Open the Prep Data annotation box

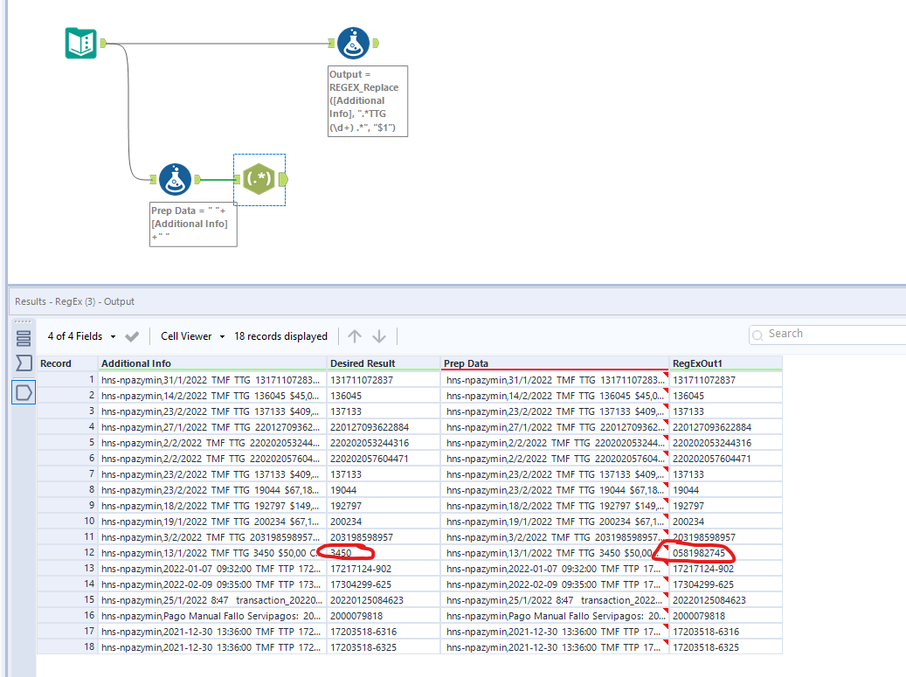(x=193, y=224)
